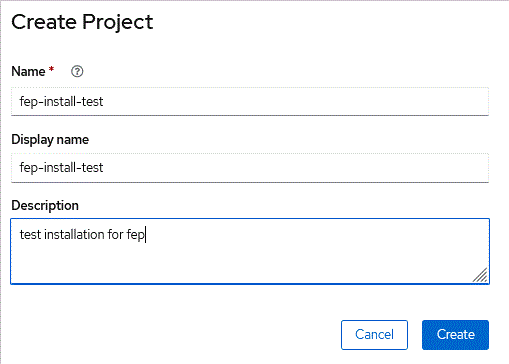Click the Create button to submit project
This screenshot has width=509, height=364.
[x=455, y=335]
